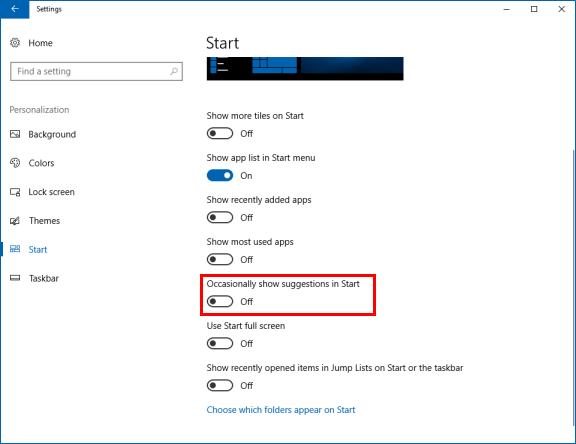The height and width of the screenshot is (444, 576).
Task: Click the back arrow in Settings title bar
Action: (x=15, y=9)
